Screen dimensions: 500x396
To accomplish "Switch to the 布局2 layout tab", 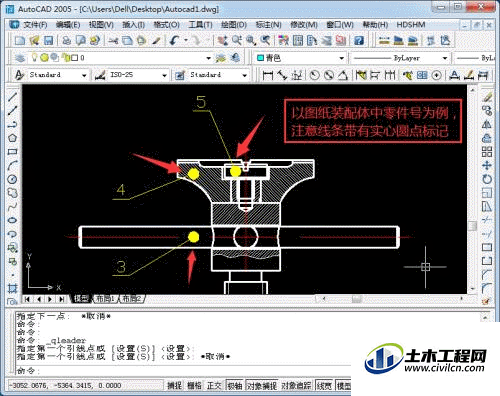I will pos(131,299).
